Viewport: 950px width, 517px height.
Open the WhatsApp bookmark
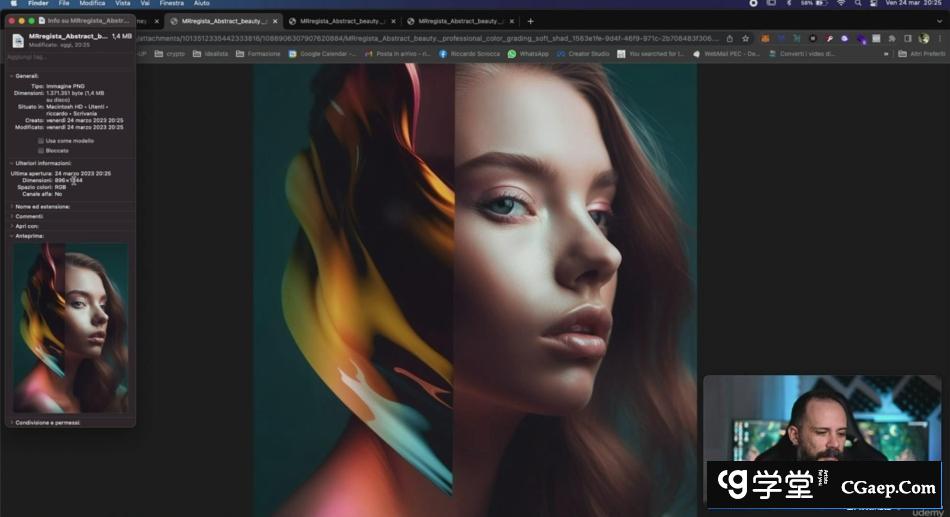528,54
